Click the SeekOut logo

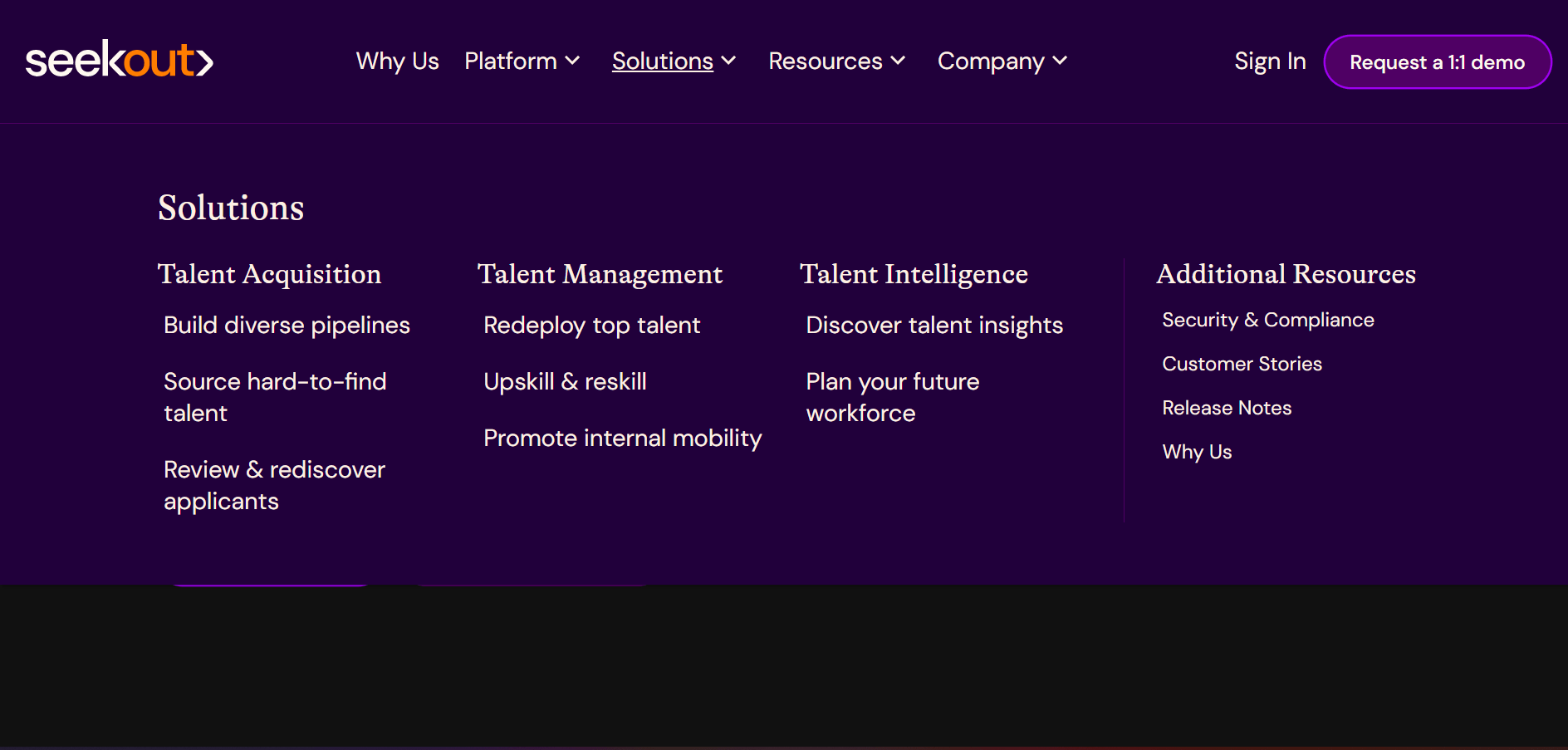pyautogui.click(x=119, y=60)
